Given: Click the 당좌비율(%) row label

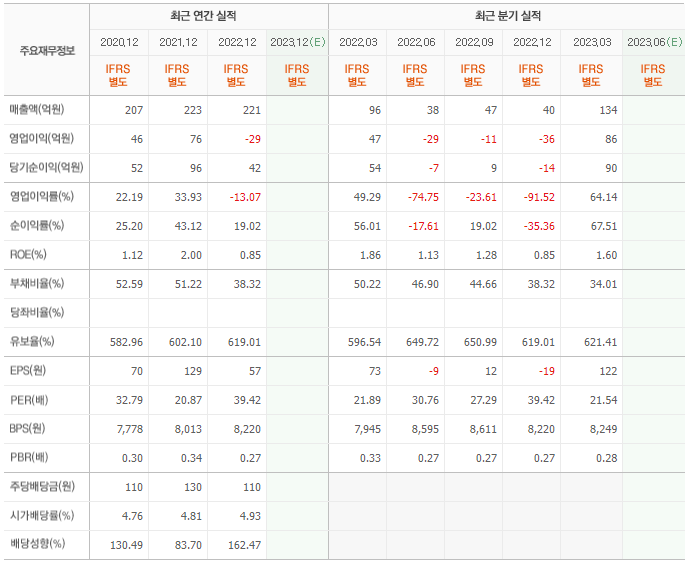Looking at the screenshot, I should 37,312.
